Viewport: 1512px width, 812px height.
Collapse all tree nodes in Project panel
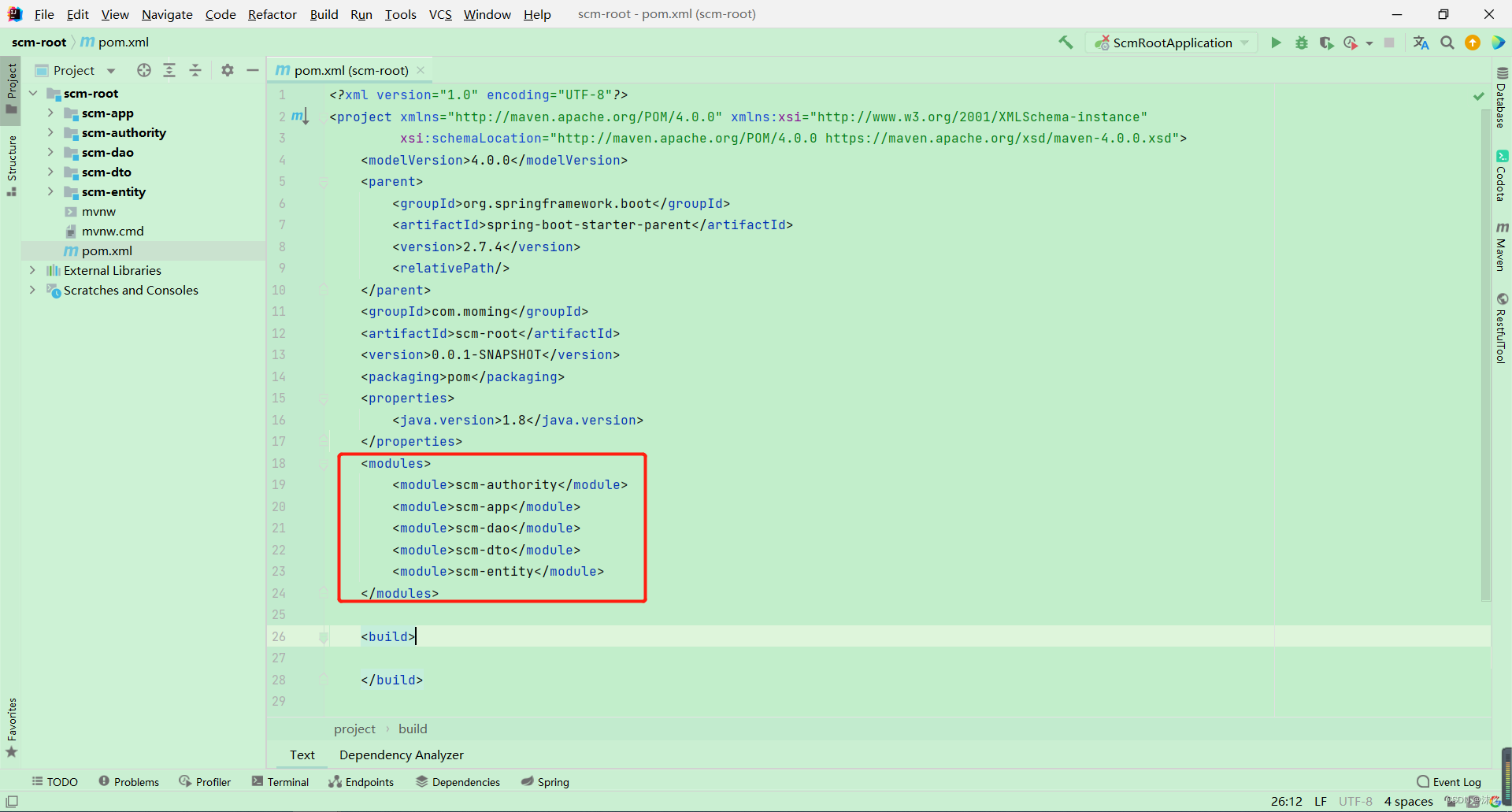point(195,70)
